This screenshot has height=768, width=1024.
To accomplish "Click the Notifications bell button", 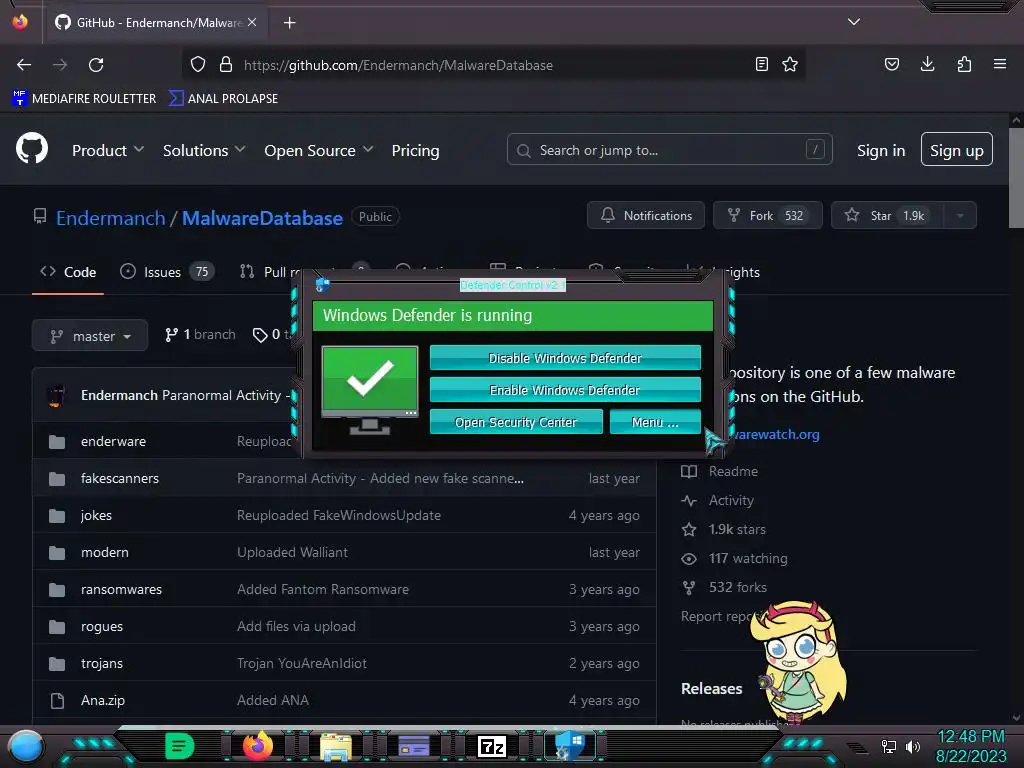I will (x=646, y=215).
